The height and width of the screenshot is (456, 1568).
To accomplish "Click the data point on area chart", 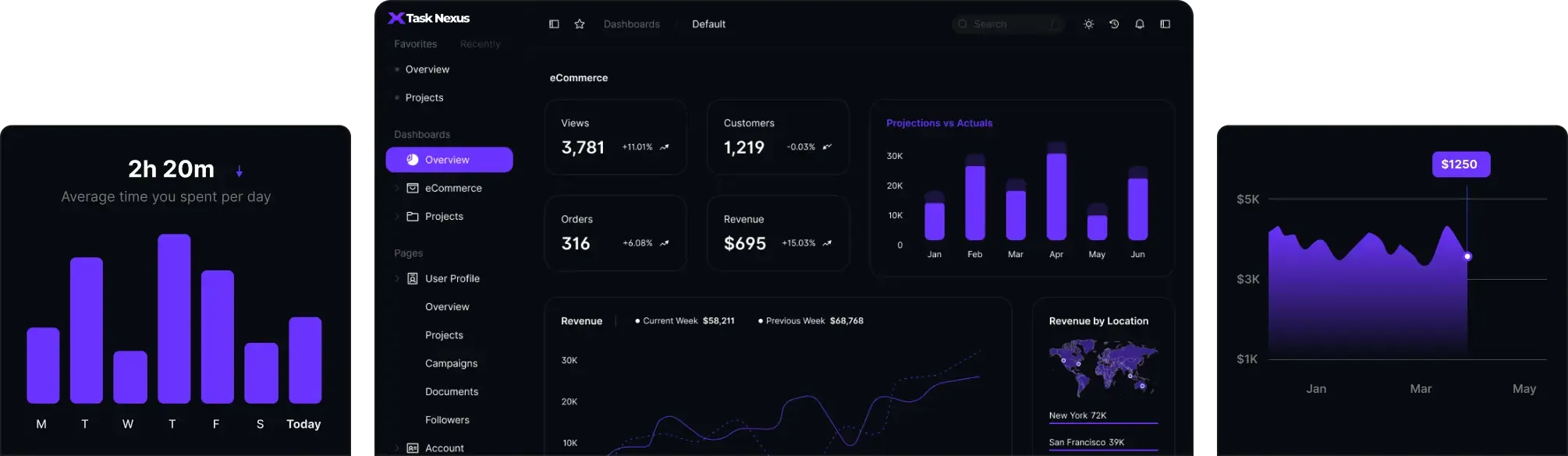I will pyautogui.click(x=1467, y=256).
